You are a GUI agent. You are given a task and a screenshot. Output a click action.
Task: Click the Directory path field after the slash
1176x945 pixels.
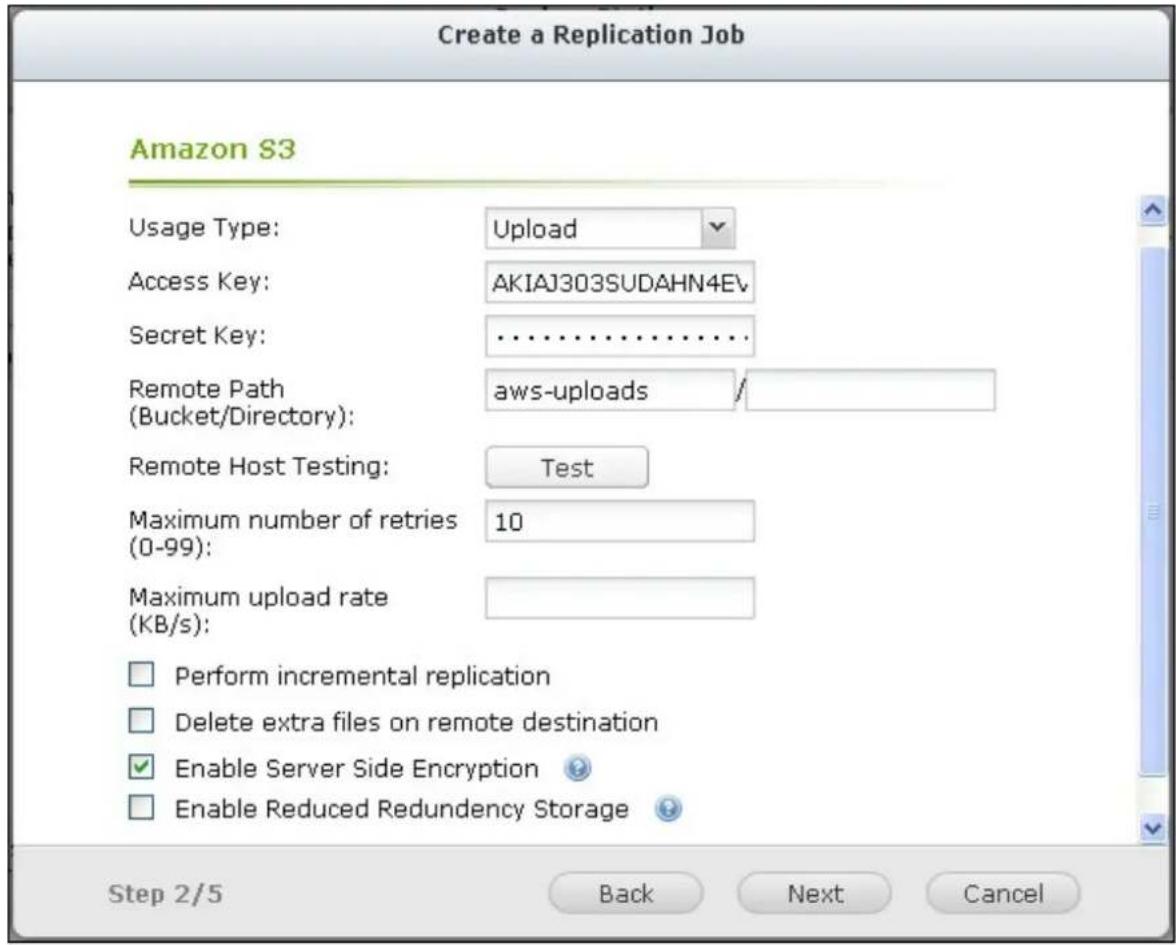(871, 390)
